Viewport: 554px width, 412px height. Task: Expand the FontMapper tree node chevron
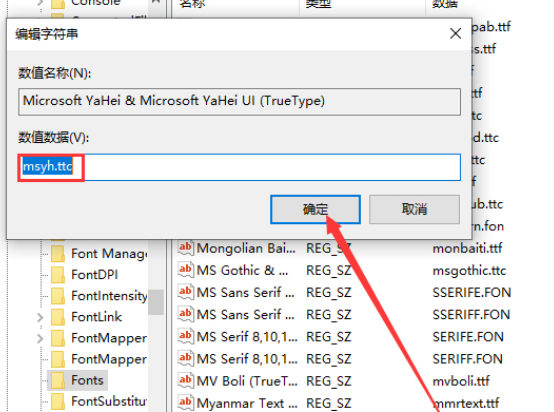40,339
